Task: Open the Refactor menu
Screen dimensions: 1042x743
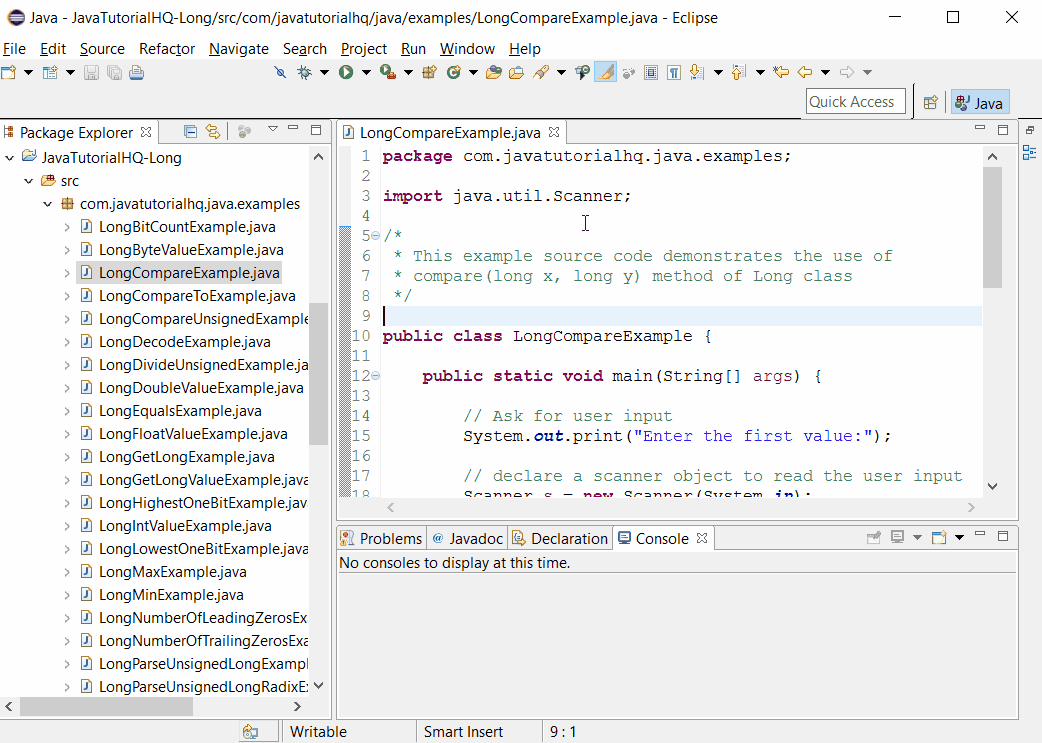Action: (166, 48)
